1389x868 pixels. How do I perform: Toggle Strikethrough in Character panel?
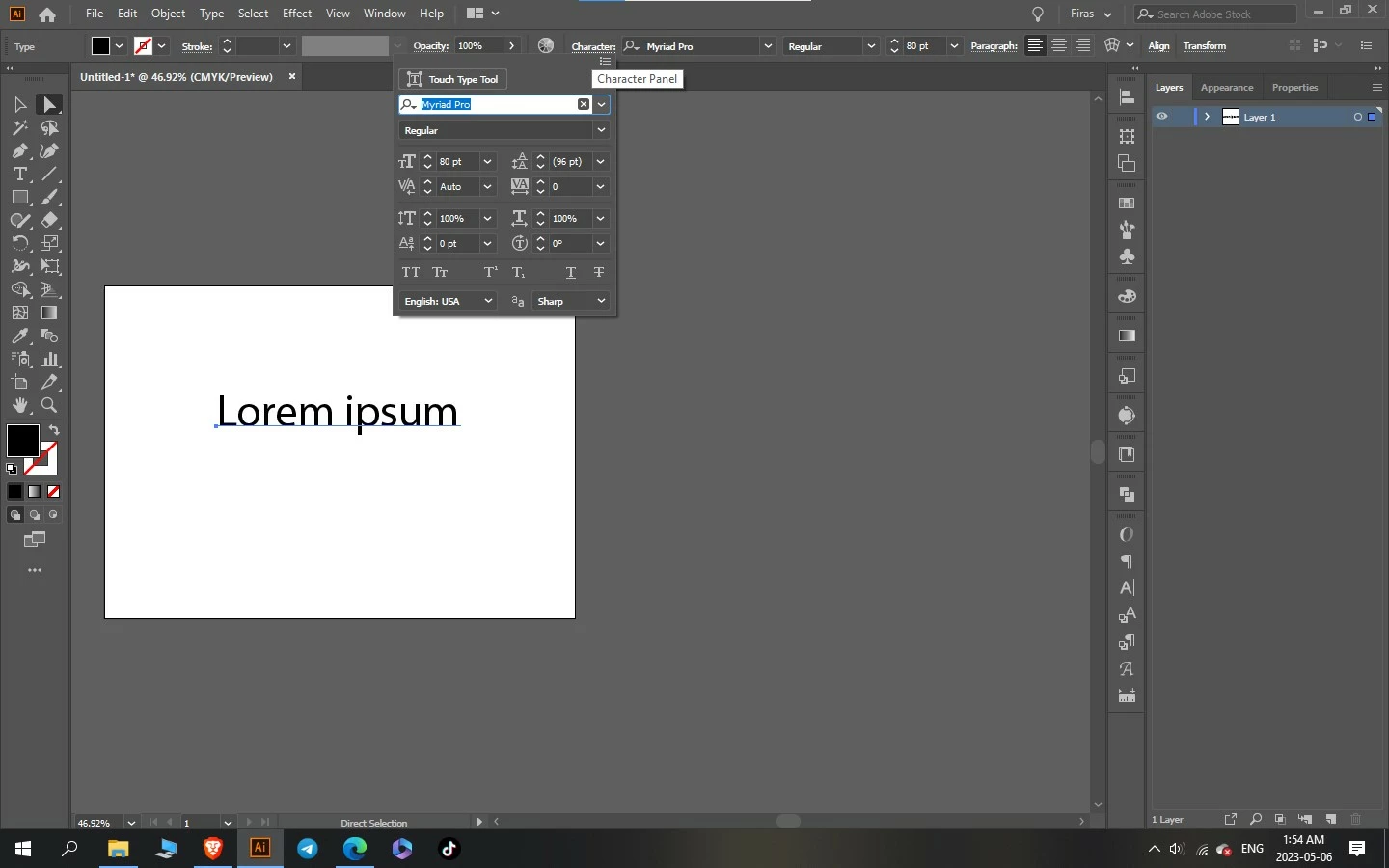tap(599, 273)
